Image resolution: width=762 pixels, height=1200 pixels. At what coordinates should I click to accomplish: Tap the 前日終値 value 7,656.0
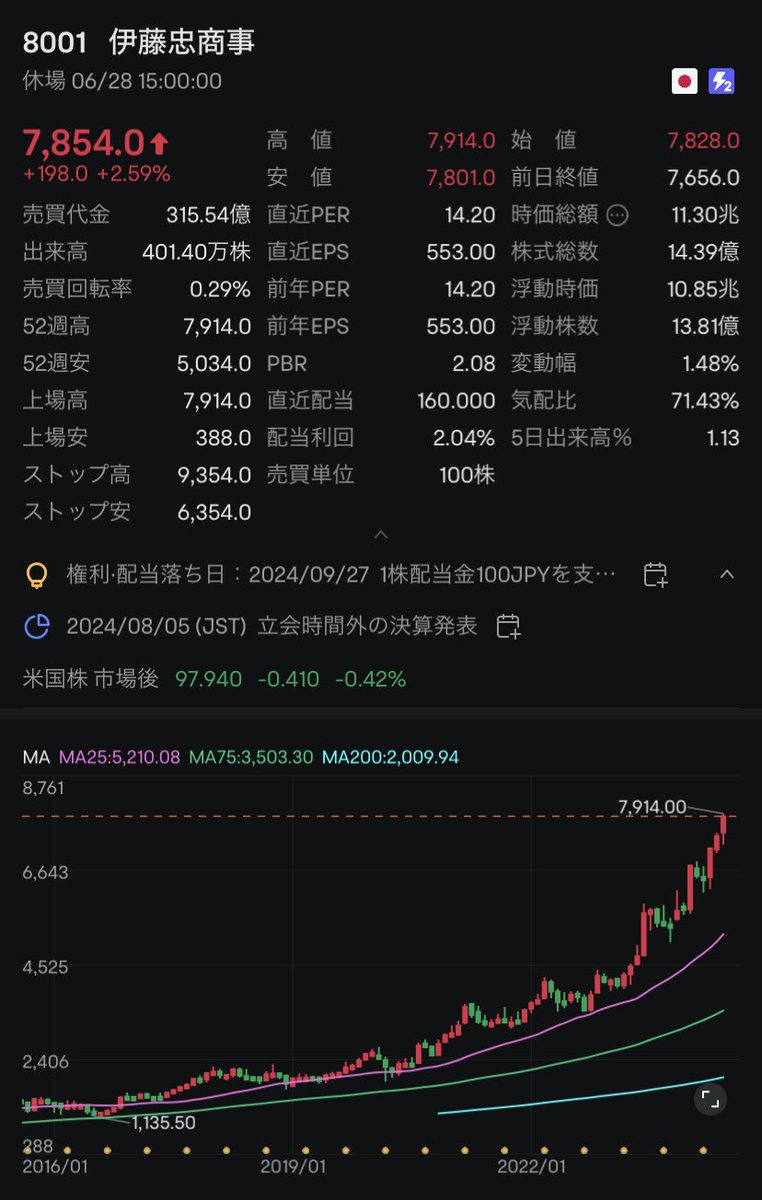pos(705,177)
